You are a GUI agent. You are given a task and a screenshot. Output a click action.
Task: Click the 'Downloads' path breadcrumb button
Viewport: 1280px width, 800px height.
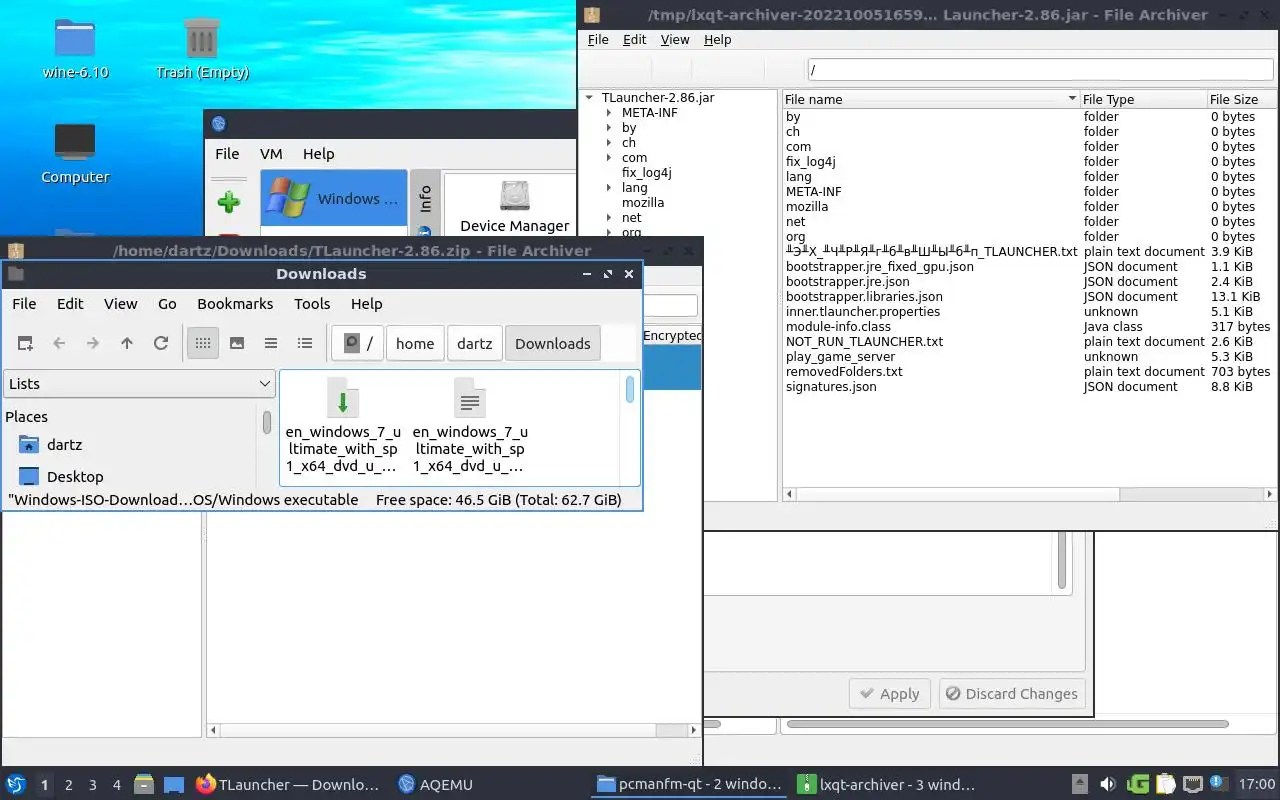(553, 343)
